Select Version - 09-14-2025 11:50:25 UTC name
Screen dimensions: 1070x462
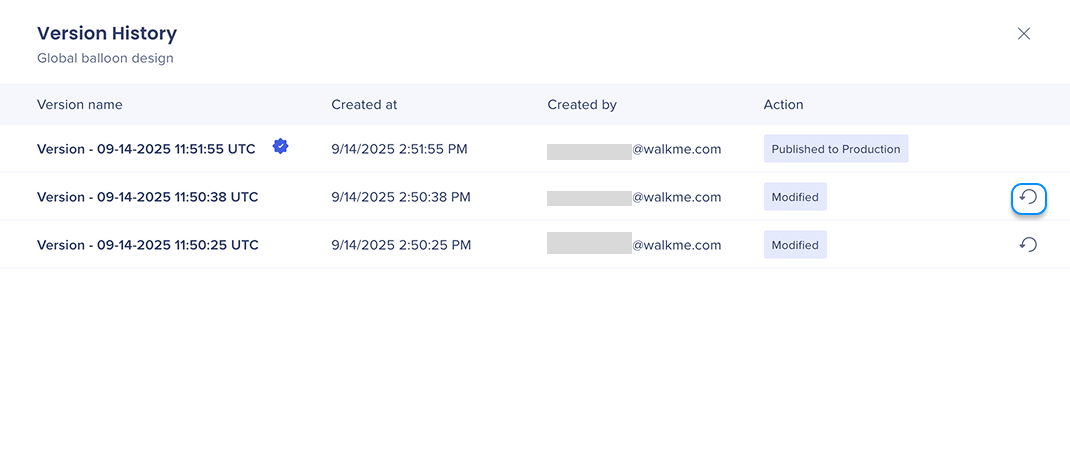(x=147, y=245)
